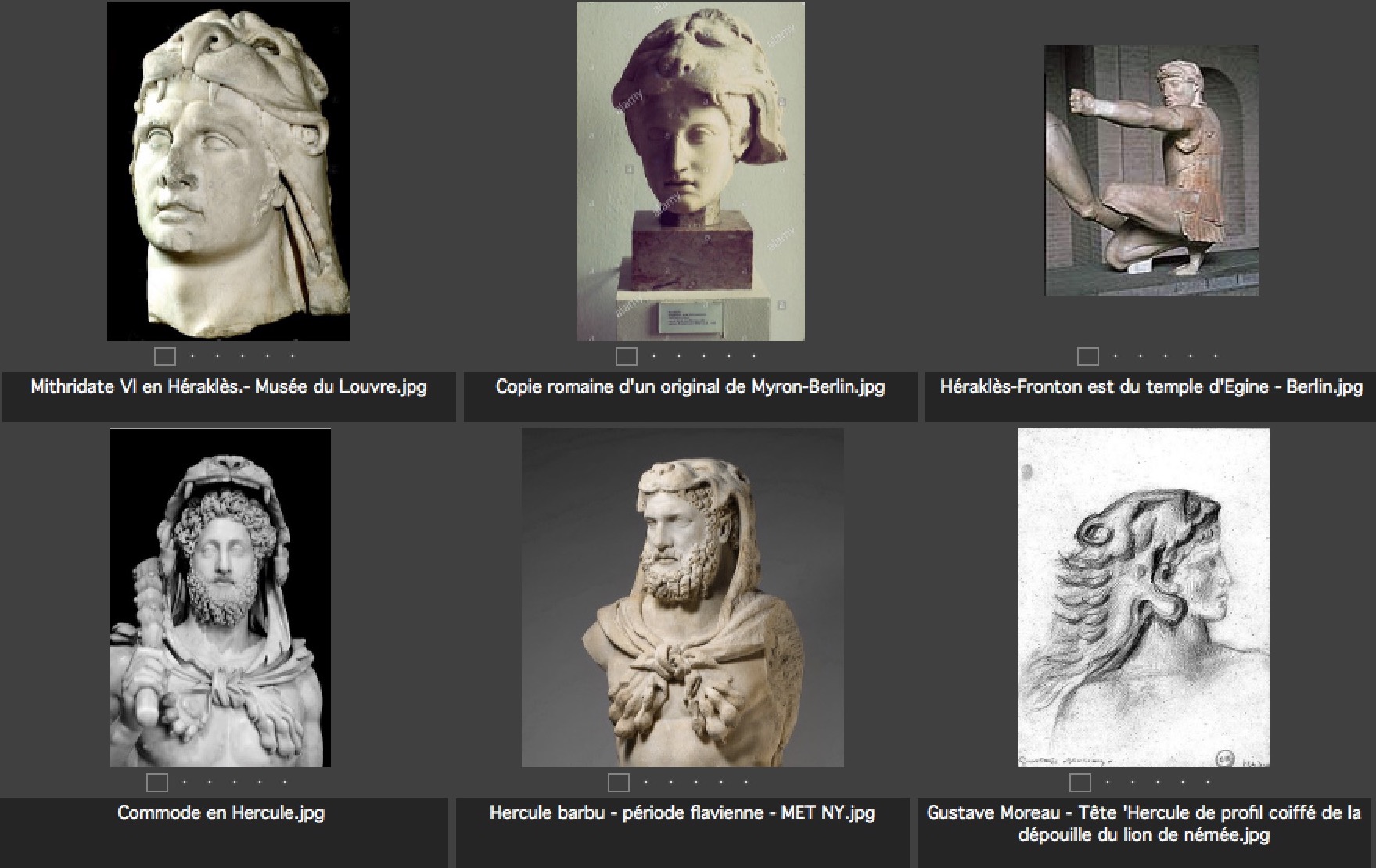Tick the checkbox under the Héraklès-Fronton image
Image resolution: width=1376 pixels, height=868 pixels.
pyautogui.click(x=1088, y=357)
